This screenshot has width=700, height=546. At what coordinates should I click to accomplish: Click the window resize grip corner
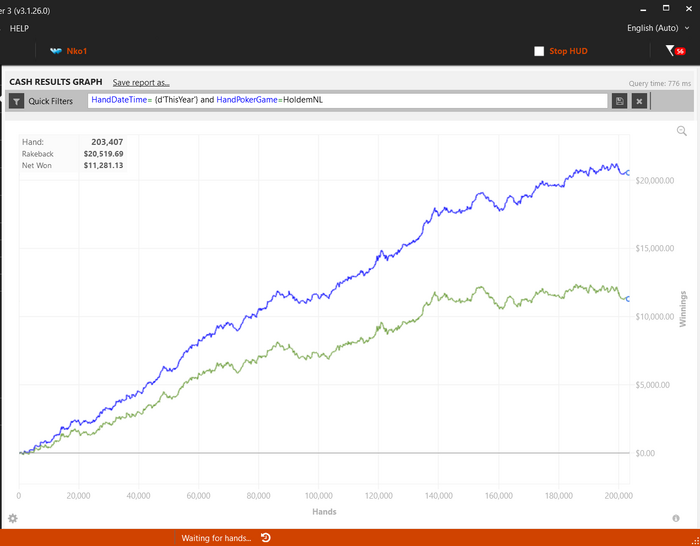click(x=696, y=542)
